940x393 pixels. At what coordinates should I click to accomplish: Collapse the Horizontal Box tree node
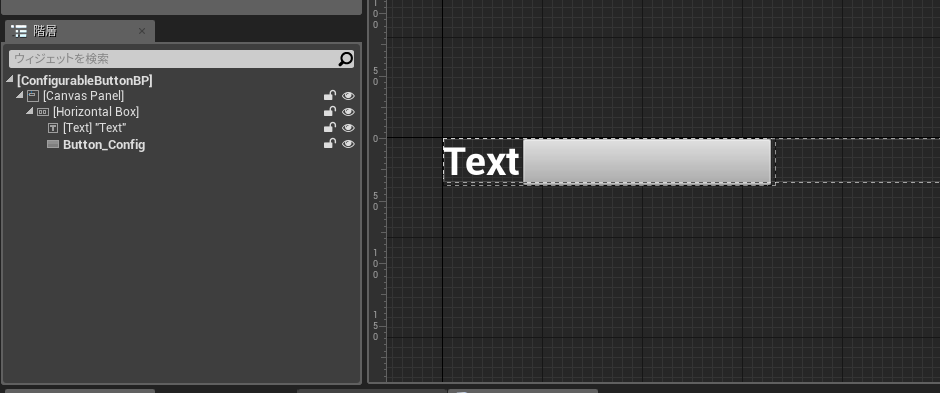[x=30, y=111]
